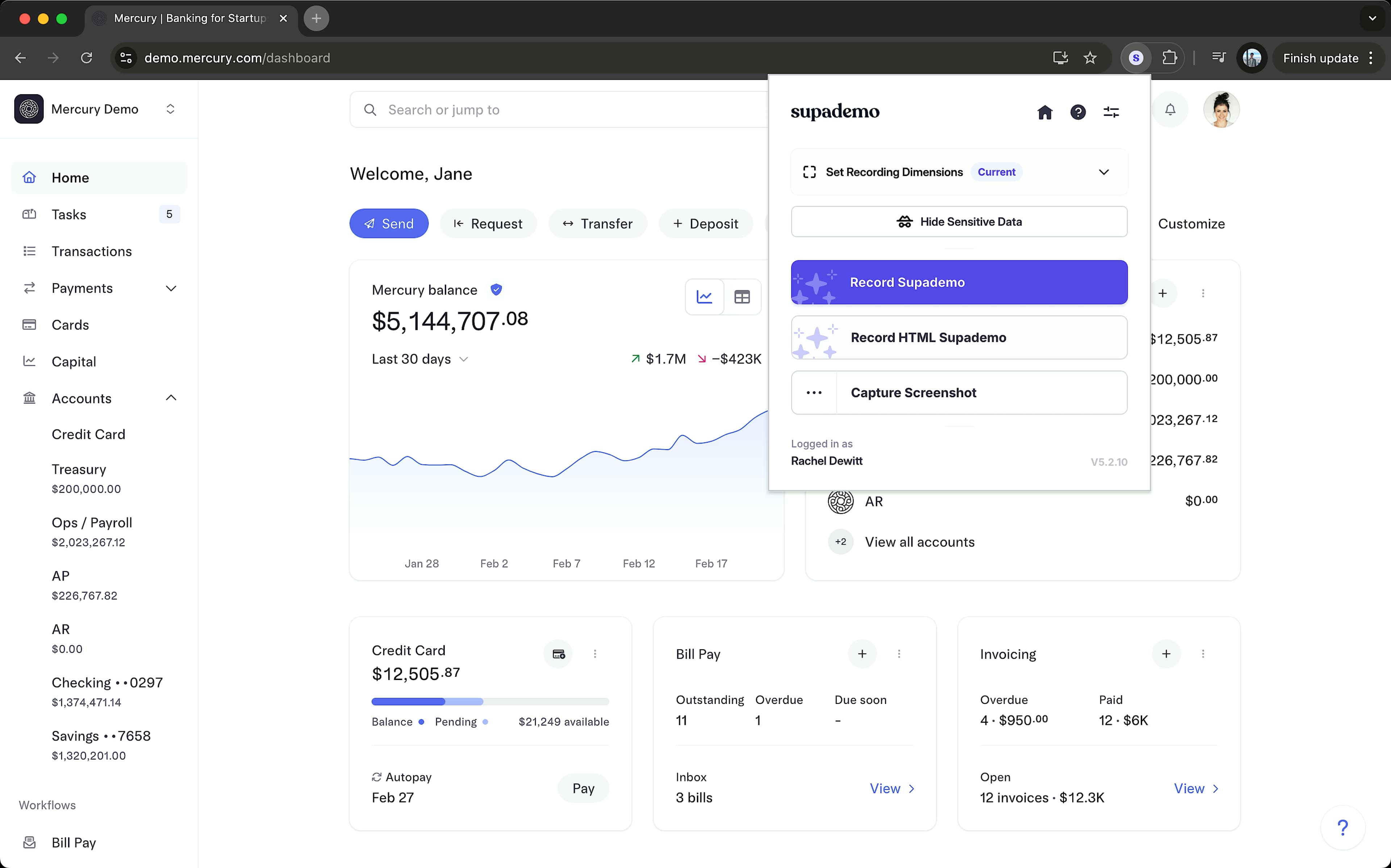The height and width of the screenshot is (868, 1391).
Task: Close the Mercury browser tab
Action: coord(283,18)
